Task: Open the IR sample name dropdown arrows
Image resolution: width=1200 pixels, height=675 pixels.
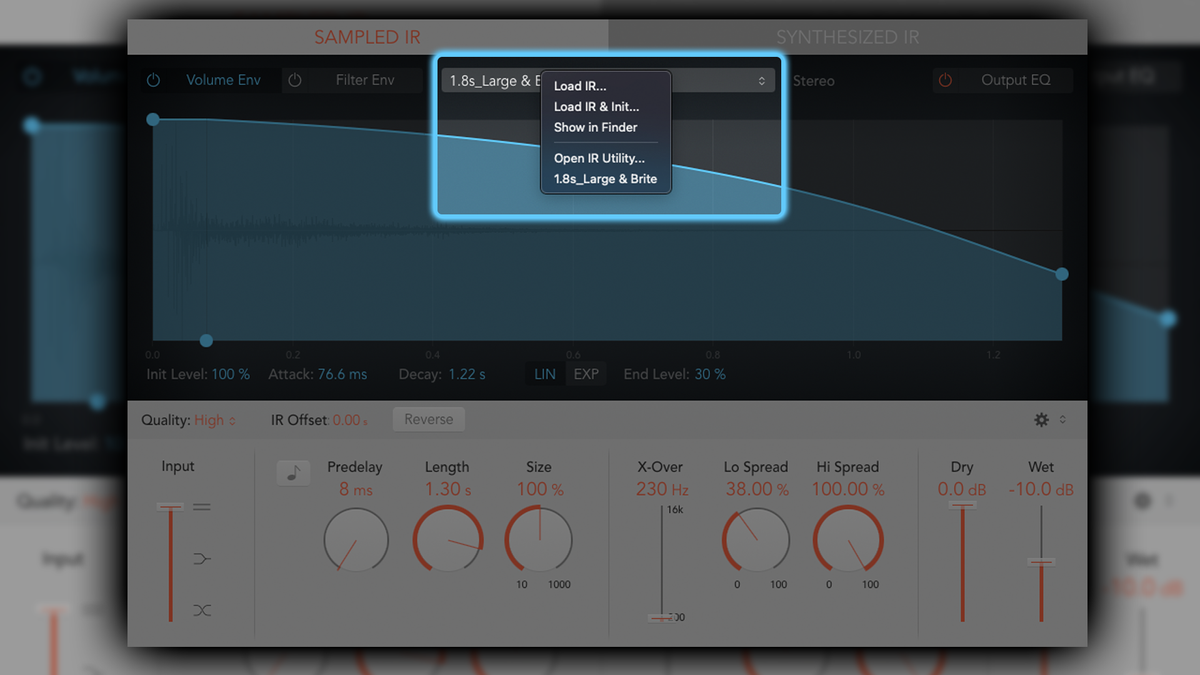Action: pyautogui.click(x=761, y=81)
